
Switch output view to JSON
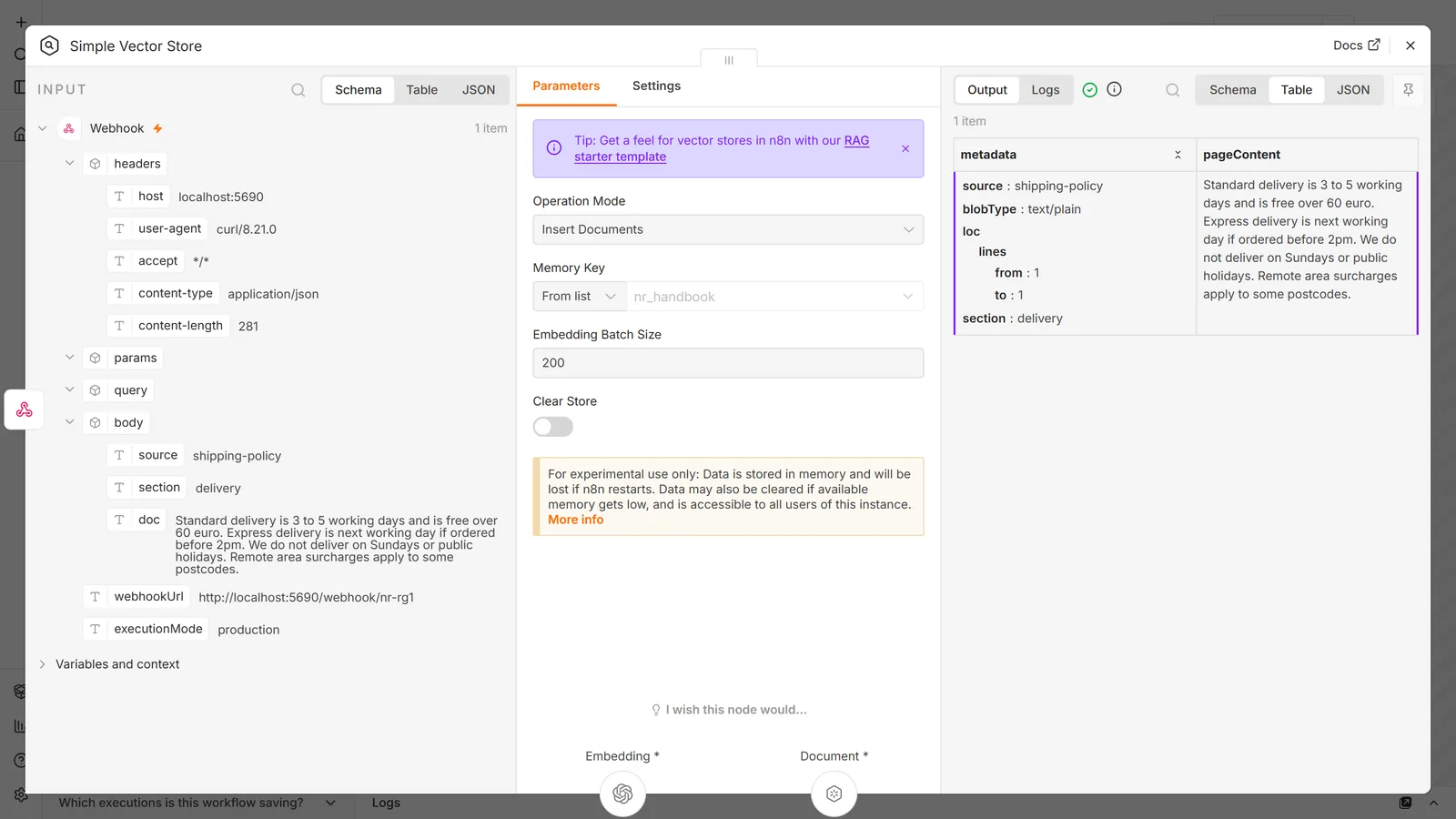[1352, 90]
